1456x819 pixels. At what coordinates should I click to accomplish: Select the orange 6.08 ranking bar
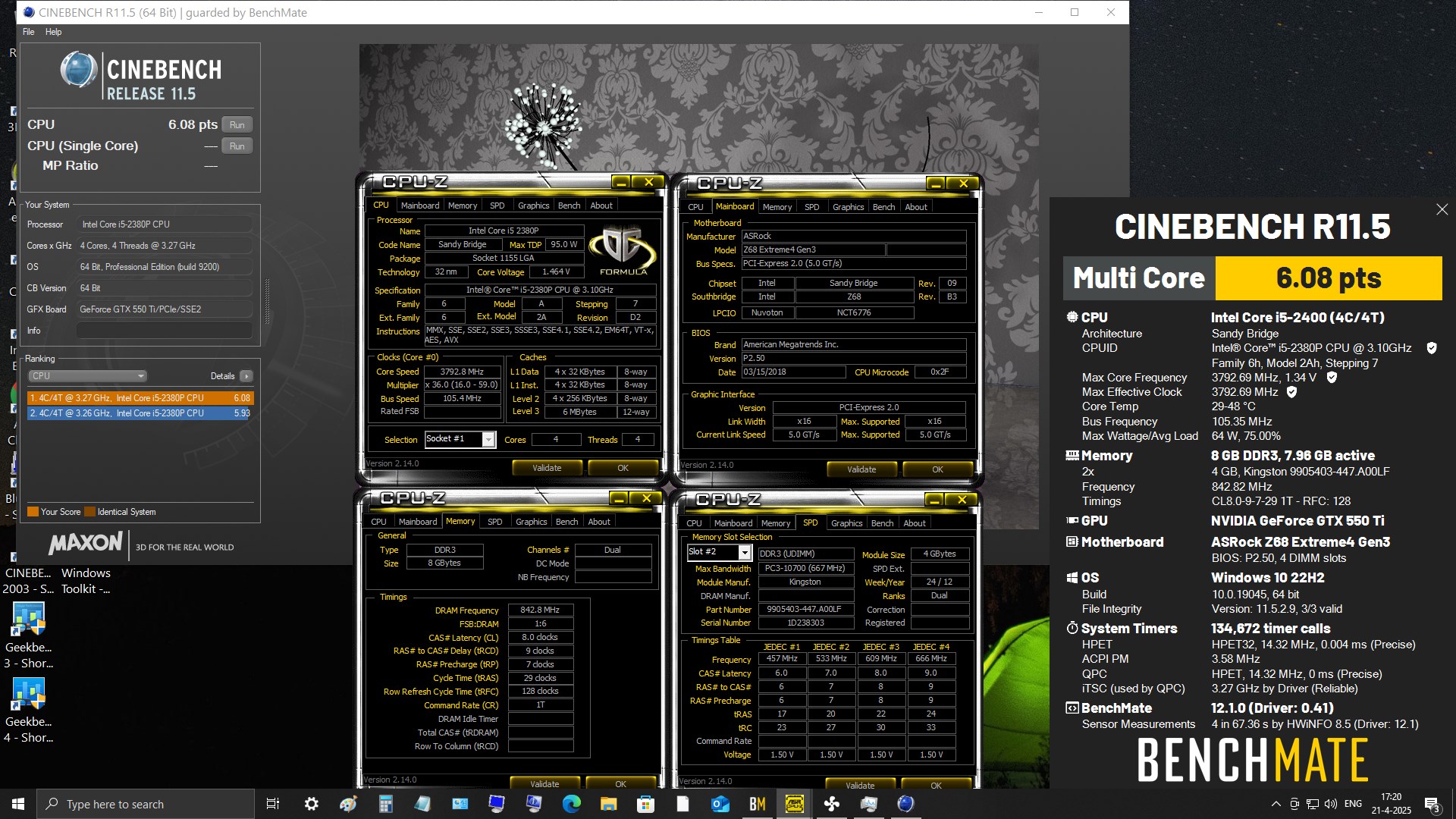[x=140, y=398]
